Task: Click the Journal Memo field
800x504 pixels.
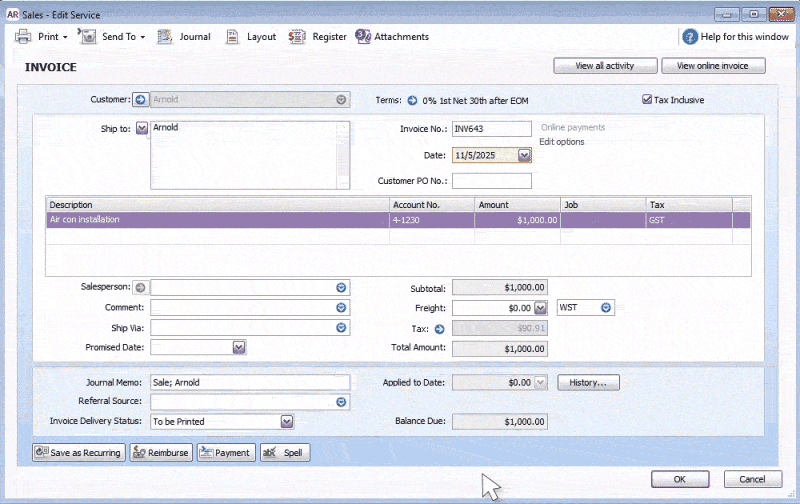Action: (250, 383)
